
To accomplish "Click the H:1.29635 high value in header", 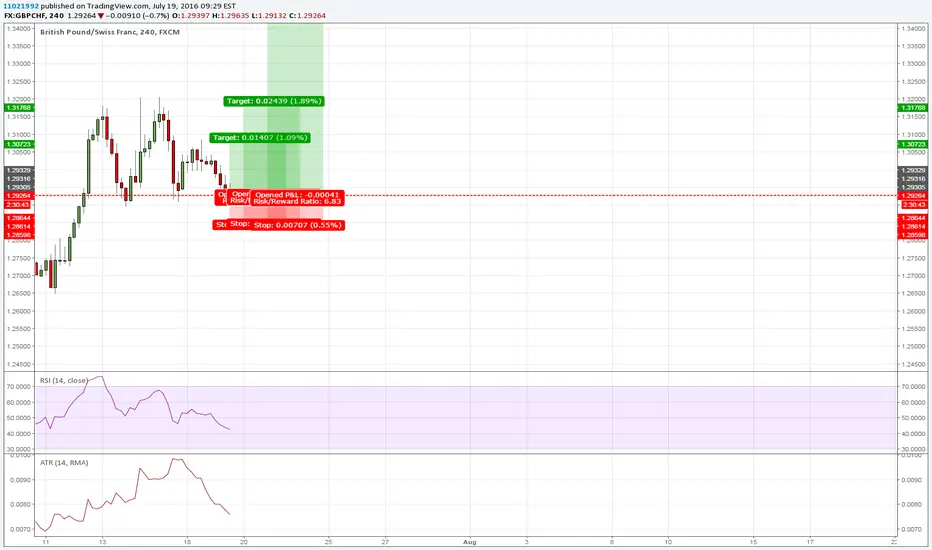I will (x=231, y=15).
